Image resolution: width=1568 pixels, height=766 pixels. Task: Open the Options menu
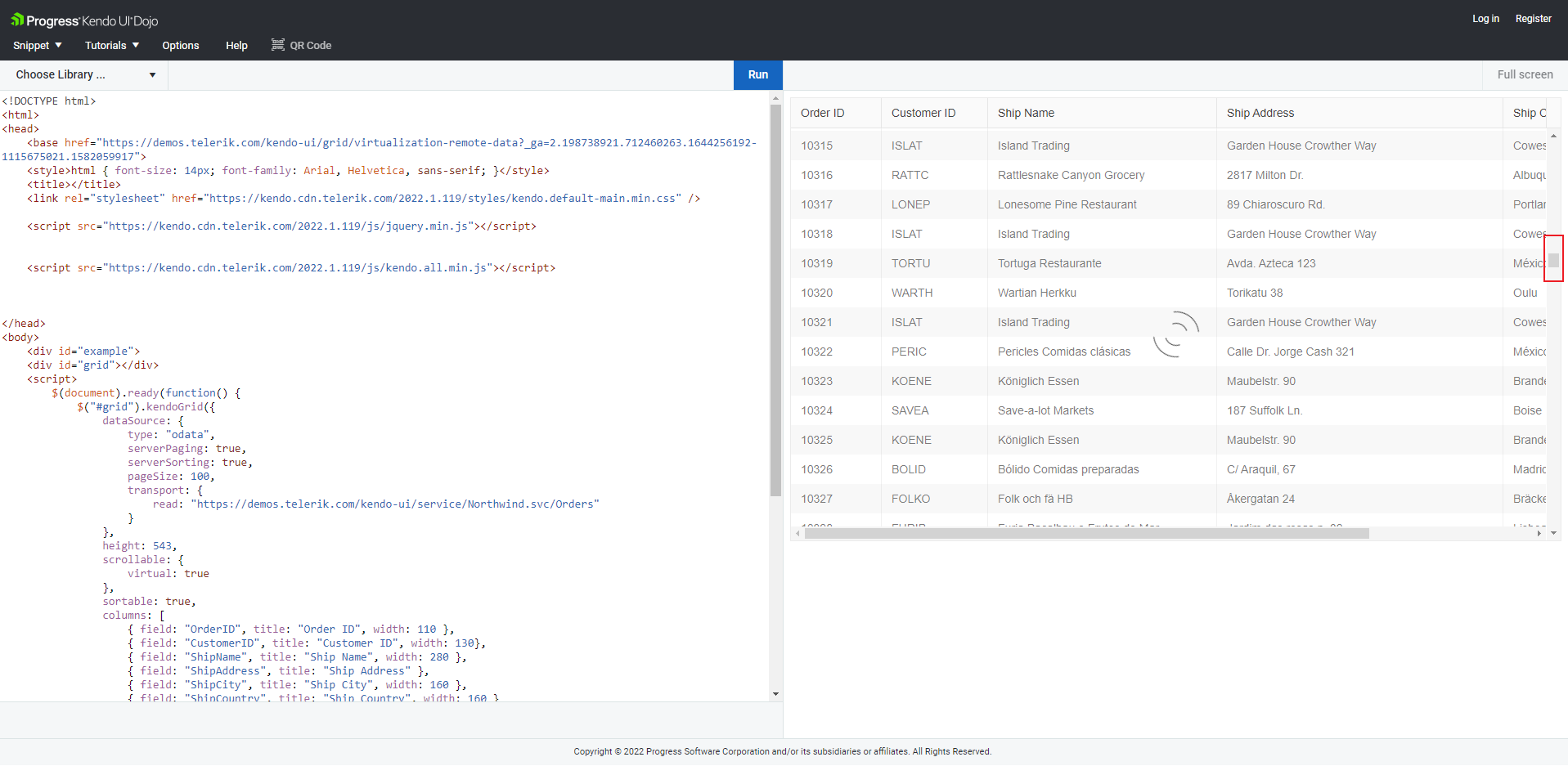point(181,46)
